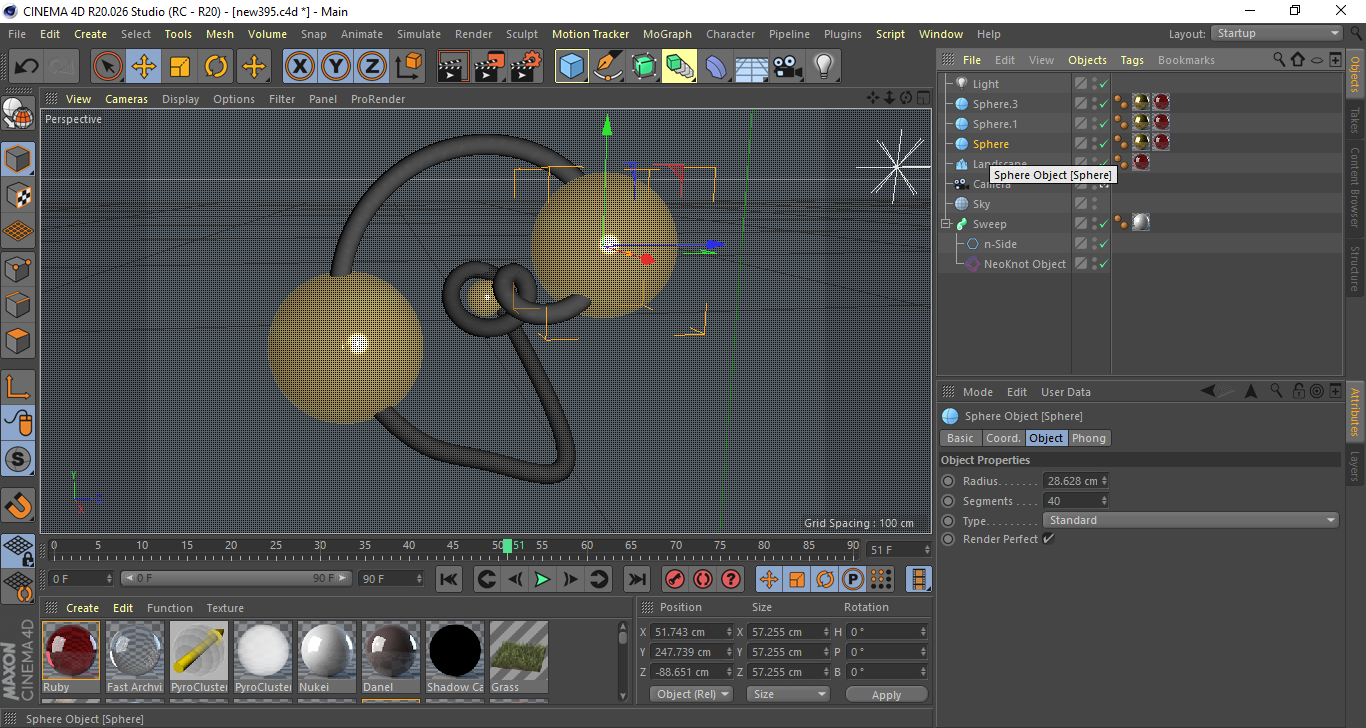Click Render View clapperboard icon
The image size is (1366, 728).
(x=454, y=67)
